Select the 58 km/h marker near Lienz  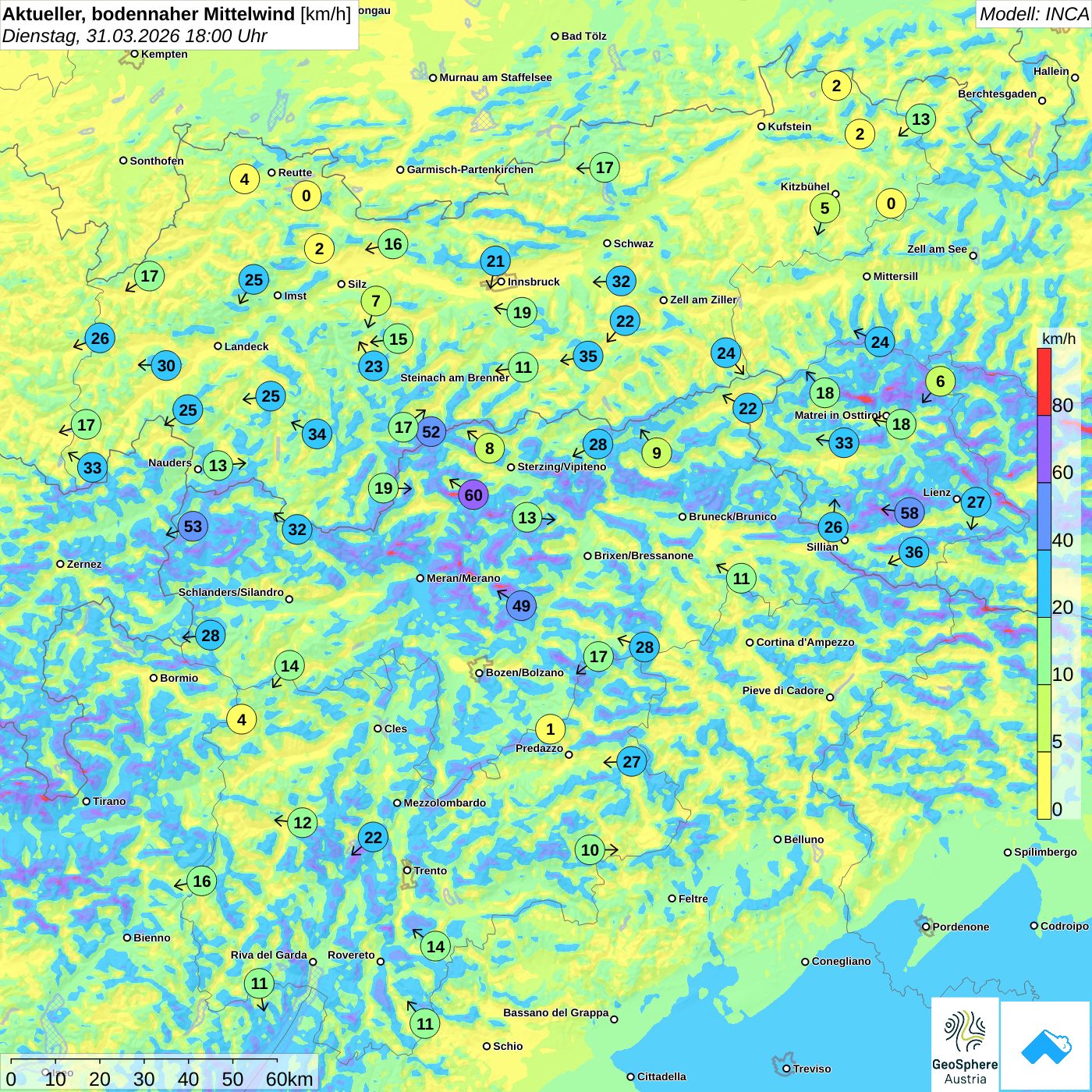(x=909, y=512)
